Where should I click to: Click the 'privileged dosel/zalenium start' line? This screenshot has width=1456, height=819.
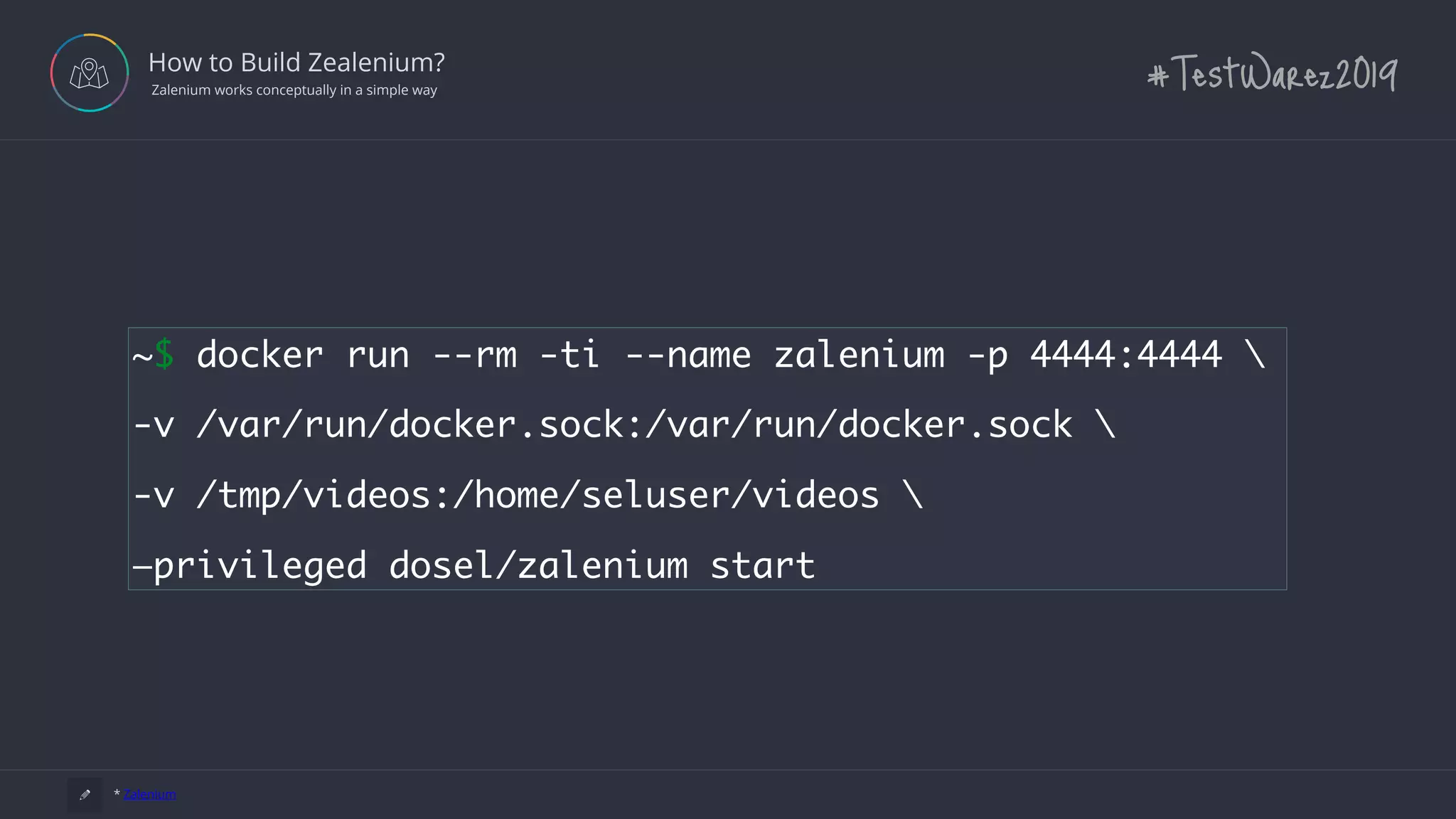473,565
